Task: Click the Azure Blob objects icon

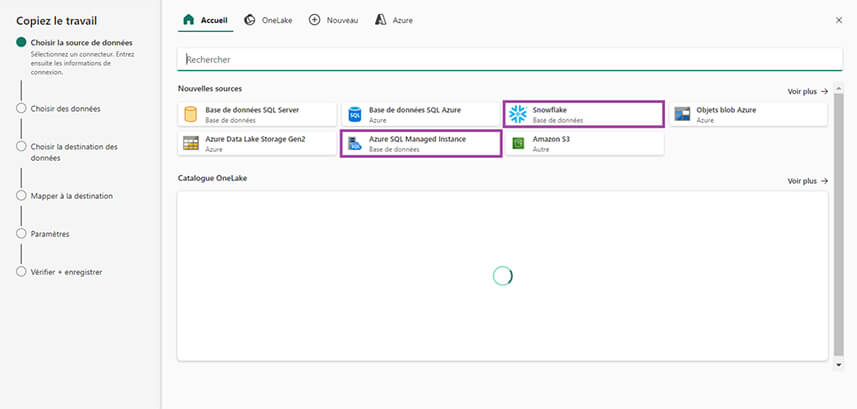Action: point(682,114)
